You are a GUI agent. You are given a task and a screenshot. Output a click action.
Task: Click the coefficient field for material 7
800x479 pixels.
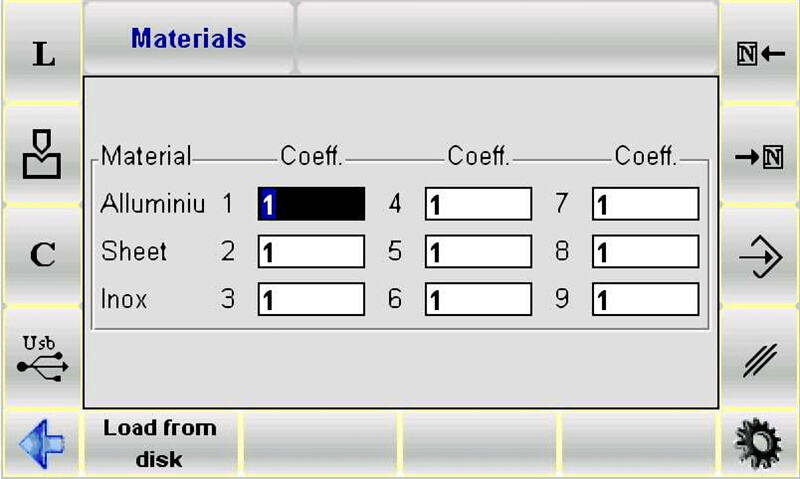[645, 204]
